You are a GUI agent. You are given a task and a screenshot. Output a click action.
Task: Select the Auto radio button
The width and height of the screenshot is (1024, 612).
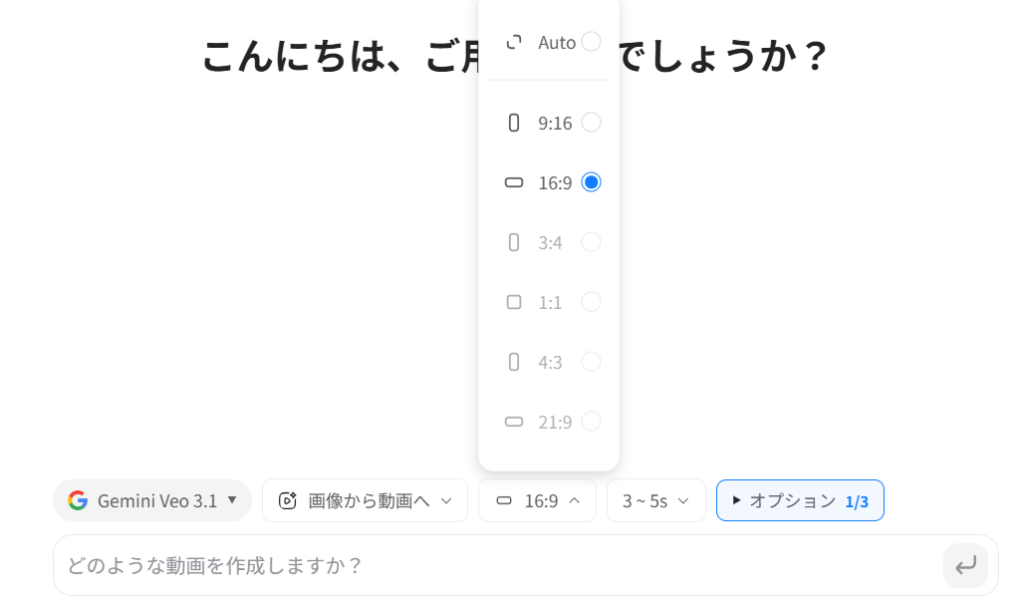click(x=591, y=42)
